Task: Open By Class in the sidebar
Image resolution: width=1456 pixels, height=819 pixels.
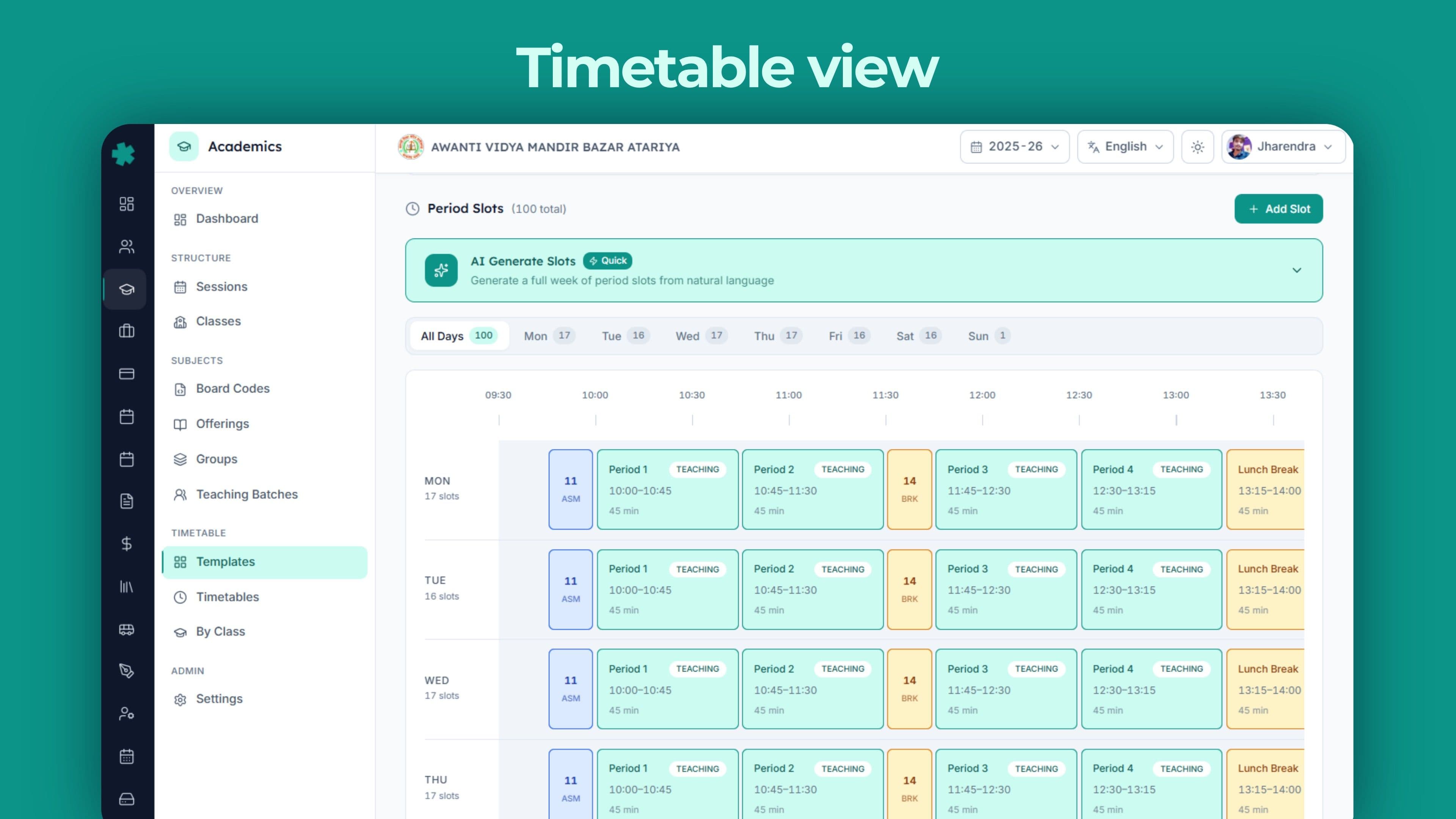Action: tap(265, 631)
